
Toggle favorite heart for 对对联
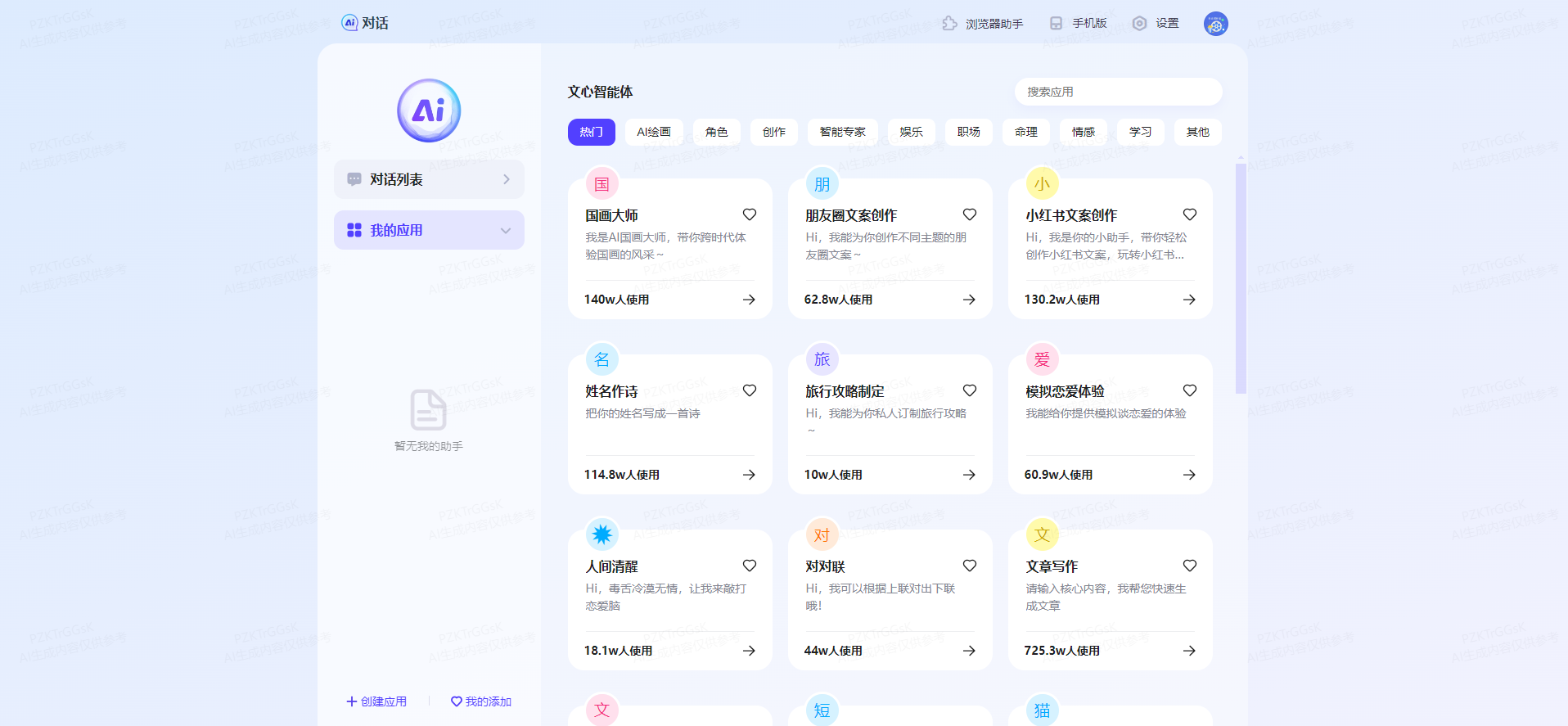click(970, 566)
